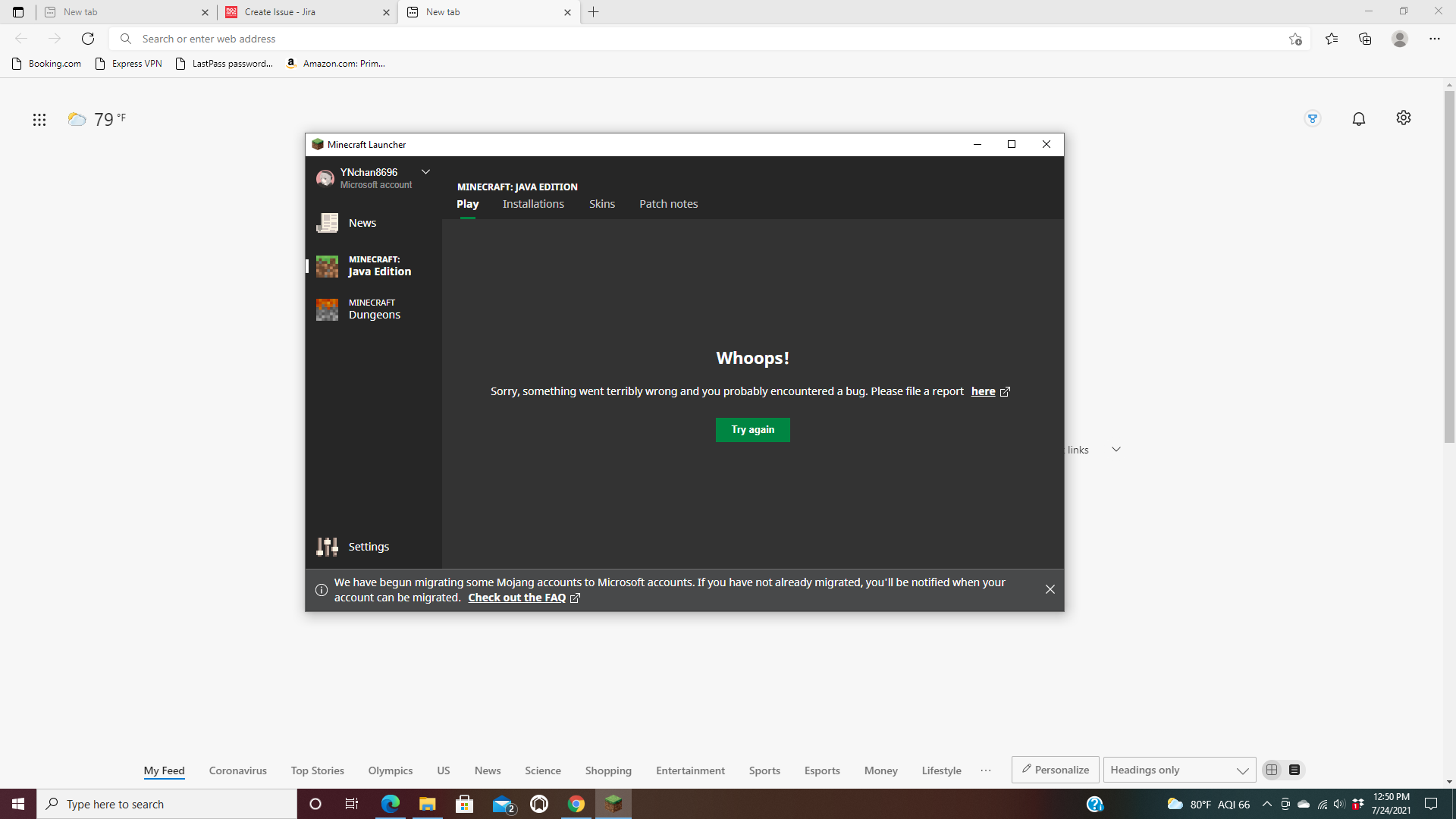
Task: Select the Minecraft Java Edition grass block icon
Action: (327, 266)
